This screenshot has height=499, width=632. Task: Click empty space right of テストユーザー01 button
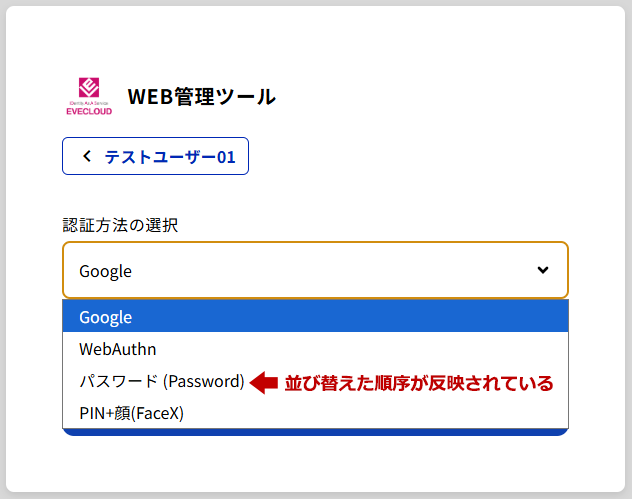[x=420, y=156]
